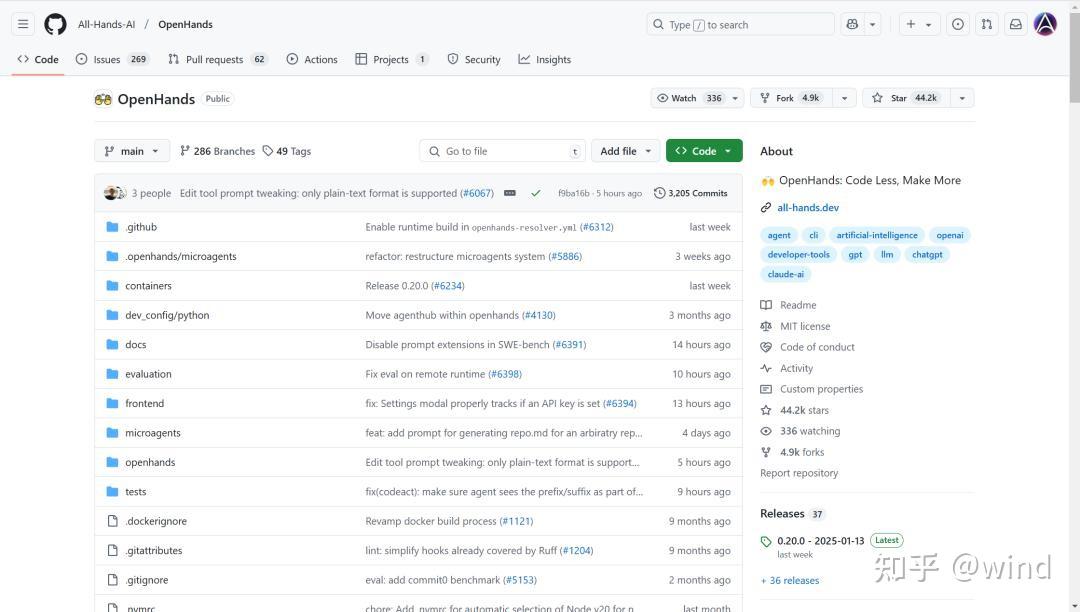Visit the all-hands.dev website link

click(x=808, y=207)
